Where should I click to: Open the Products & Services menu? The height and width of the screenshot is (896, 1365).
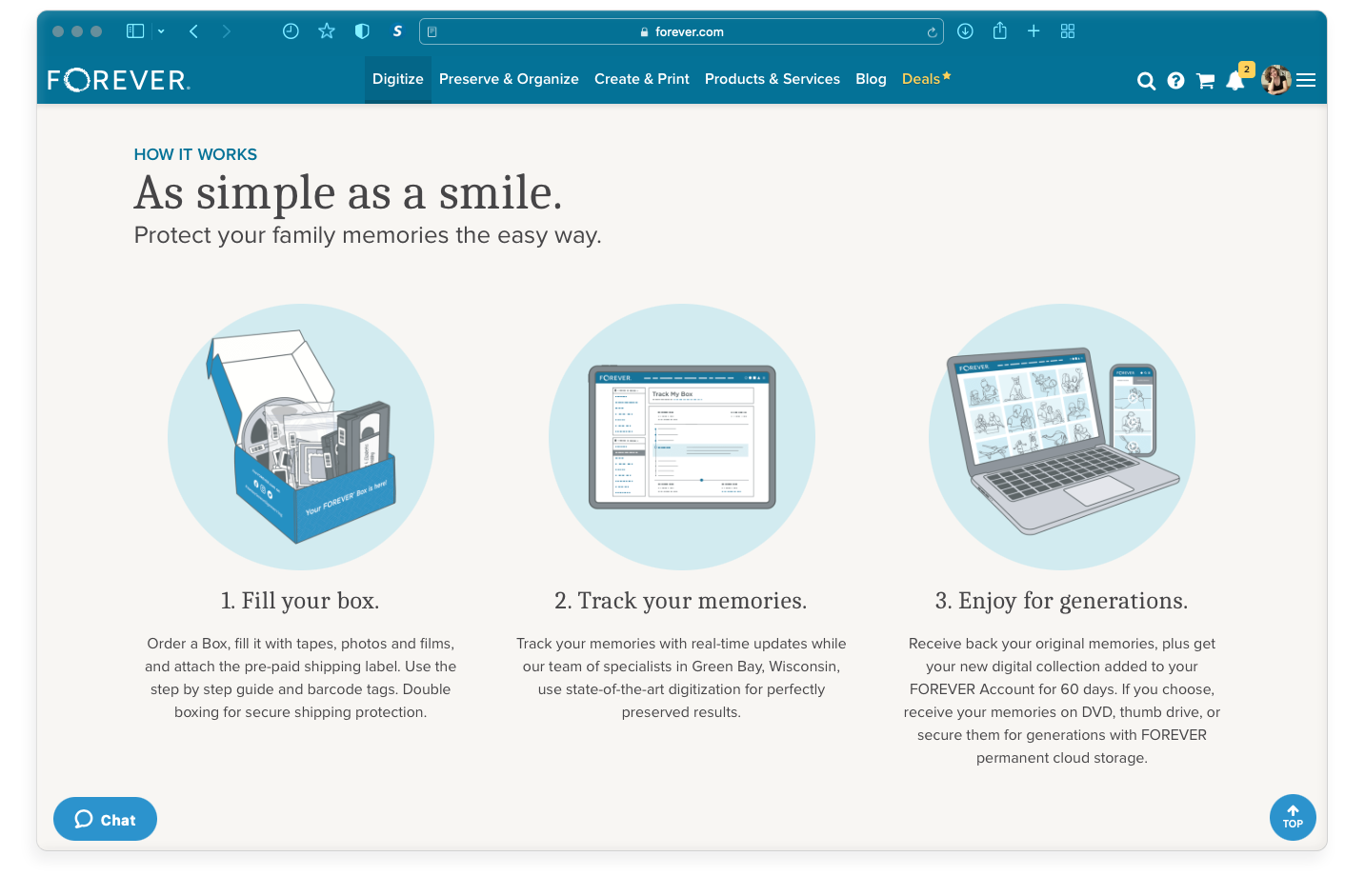[773, 79]
